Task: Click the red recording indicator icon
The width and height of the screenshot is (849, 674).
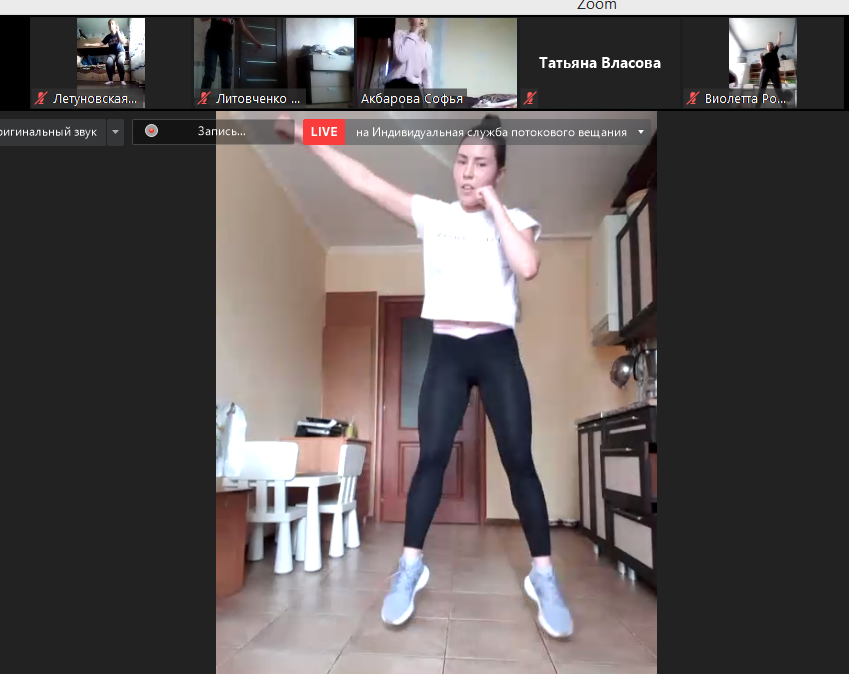Action: click(x=152, y=131)
